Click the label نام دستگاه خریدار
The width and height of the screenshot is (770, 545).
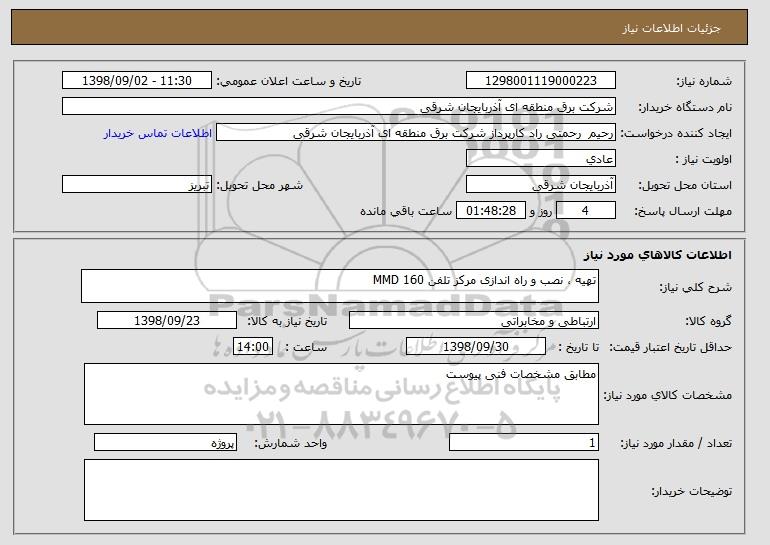pyautogui.click(x=685, y=107)
